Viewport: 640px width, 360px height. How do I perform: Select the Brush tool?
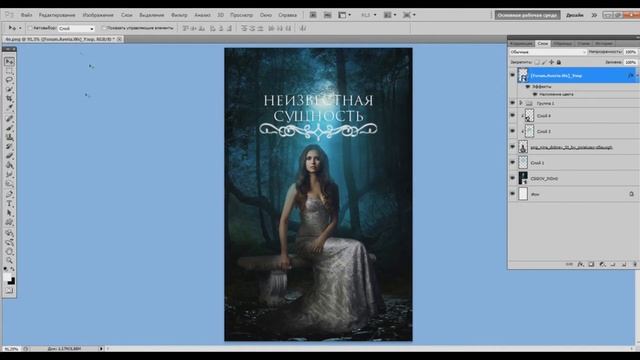(x=9, y=128)
